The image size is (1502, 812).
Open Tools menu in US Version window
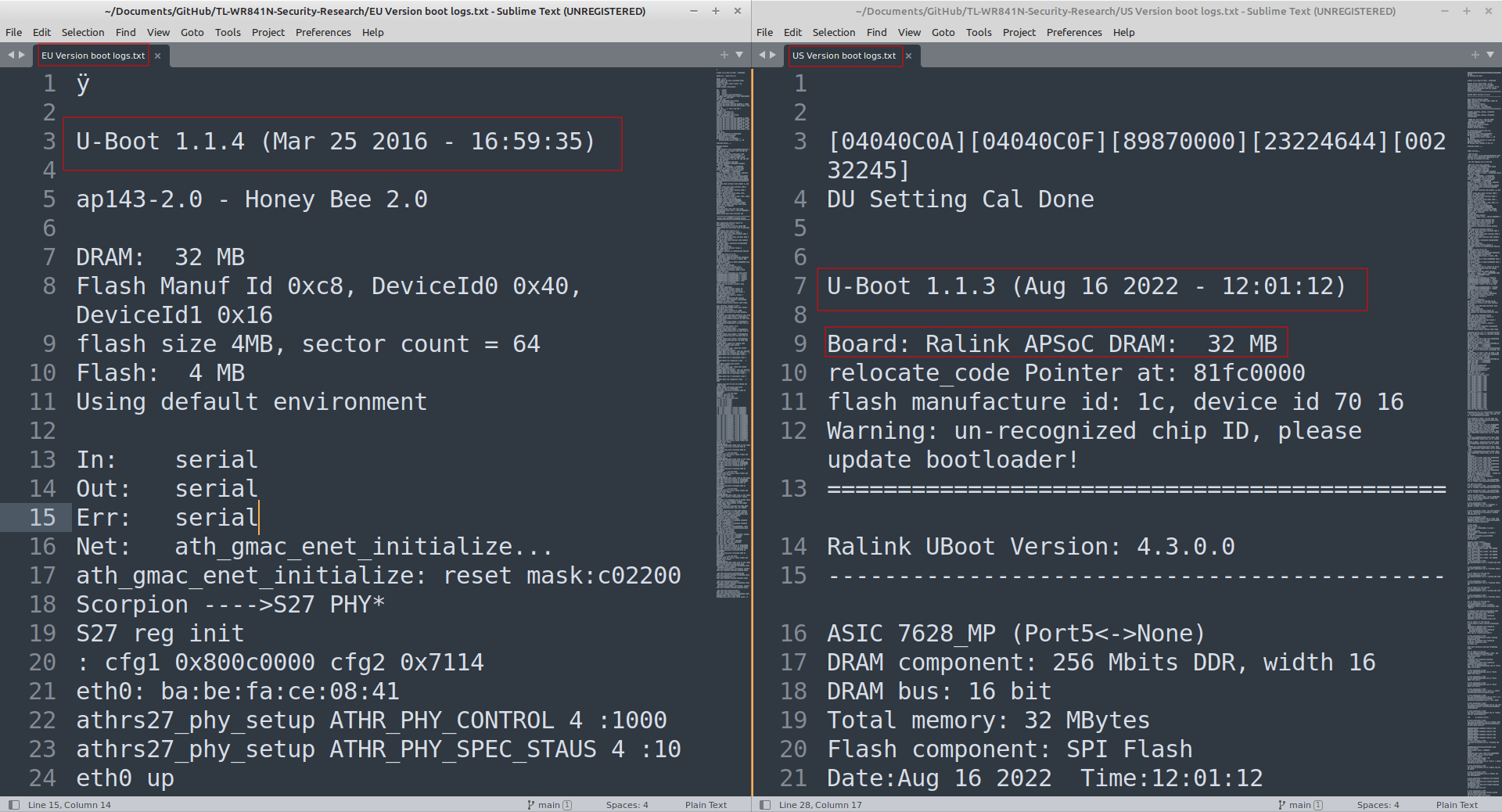(x=979, y=32)
